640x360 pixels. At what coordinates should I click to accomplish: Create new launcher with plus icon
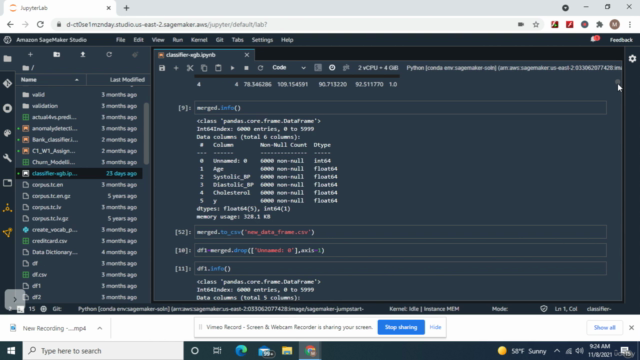coord(30,54)
